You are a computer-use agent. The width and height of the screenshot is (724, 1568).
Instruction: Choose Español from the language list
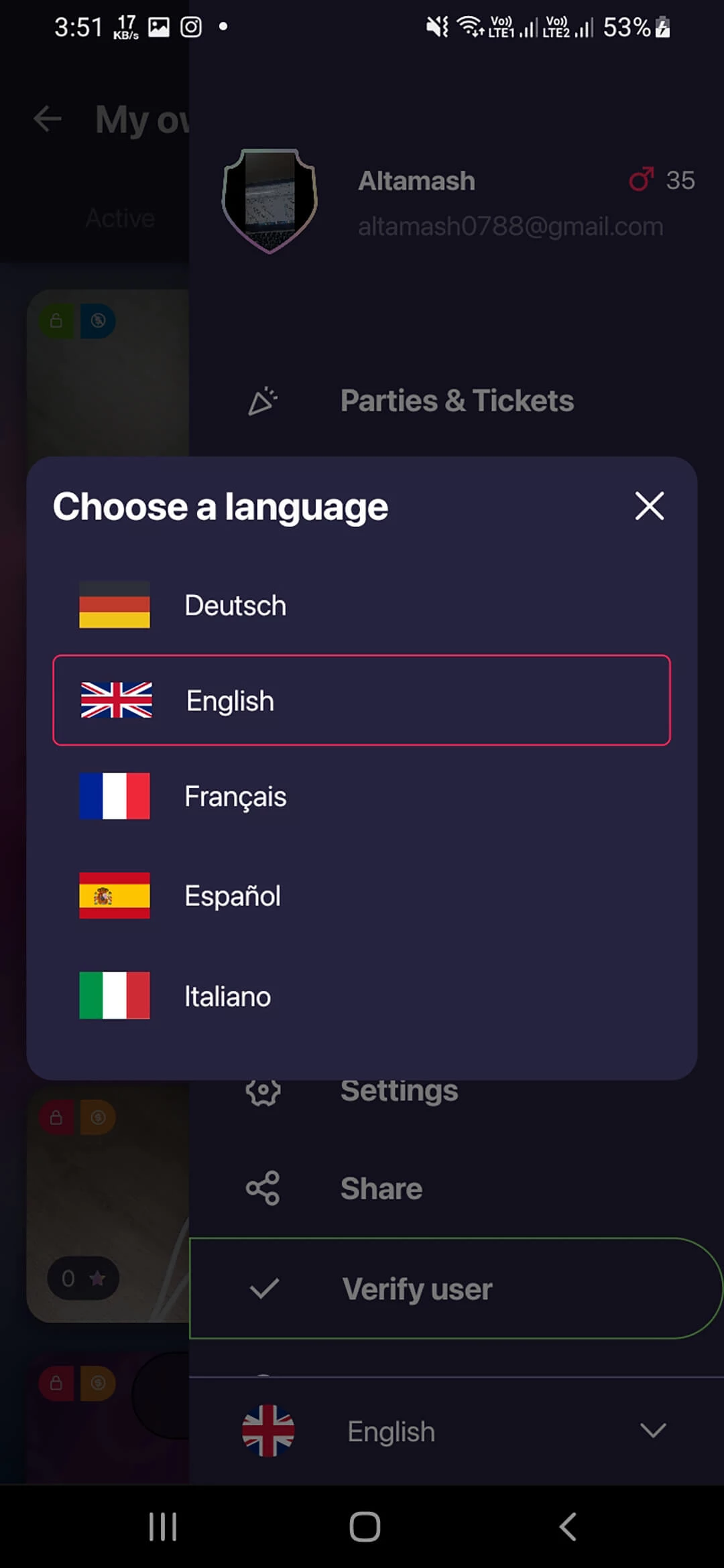pyautogui.click(x=232, y=896)
